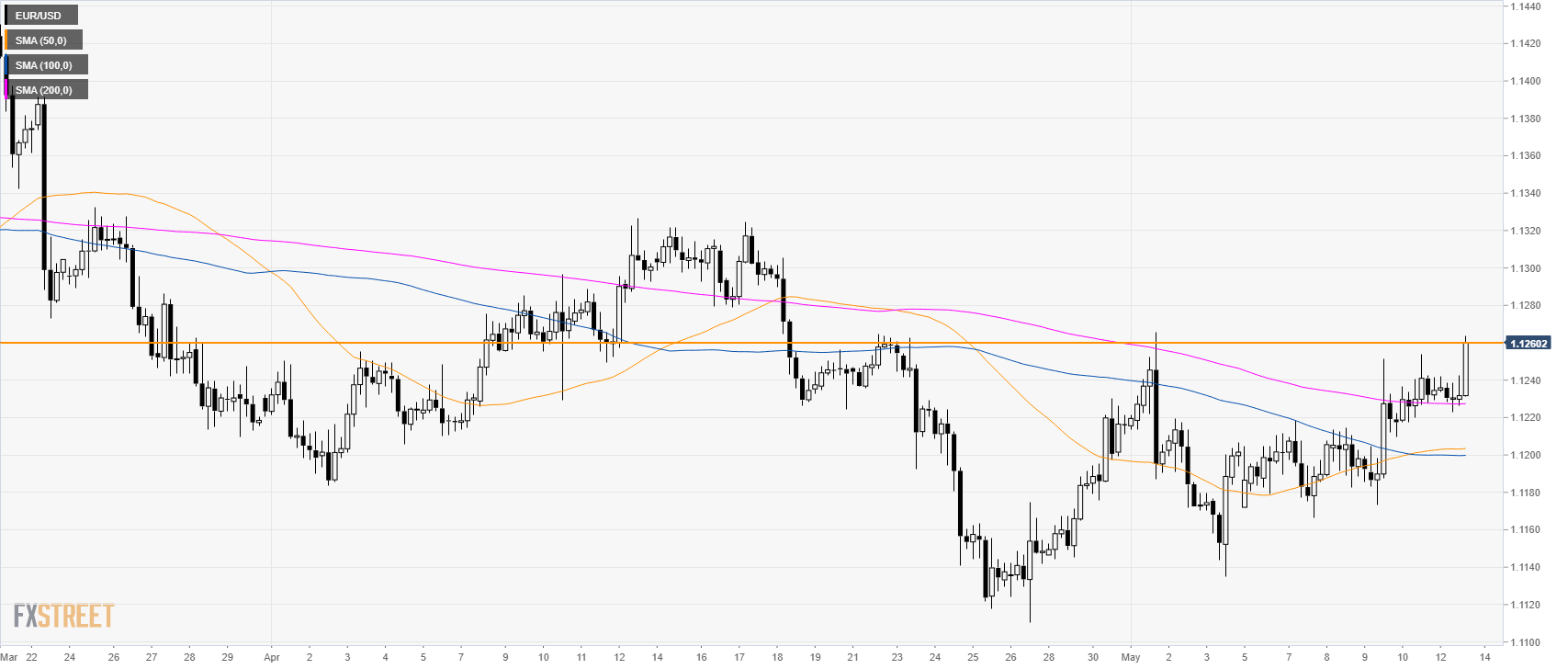Click the 18 date label on time axis

(x=777, y=657)
